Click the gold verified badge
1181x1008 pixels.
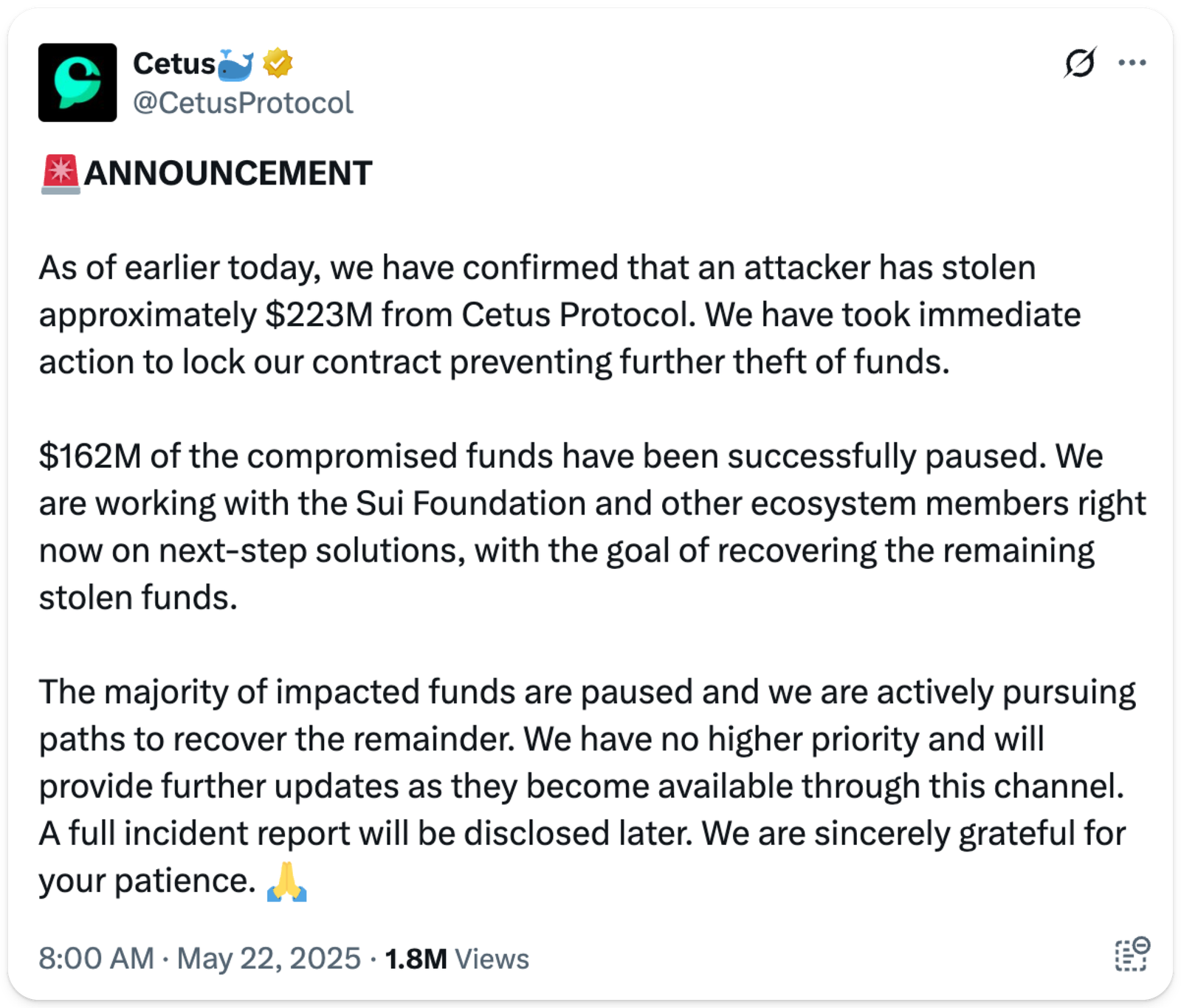pyautogui.click(x=278, y=63)
